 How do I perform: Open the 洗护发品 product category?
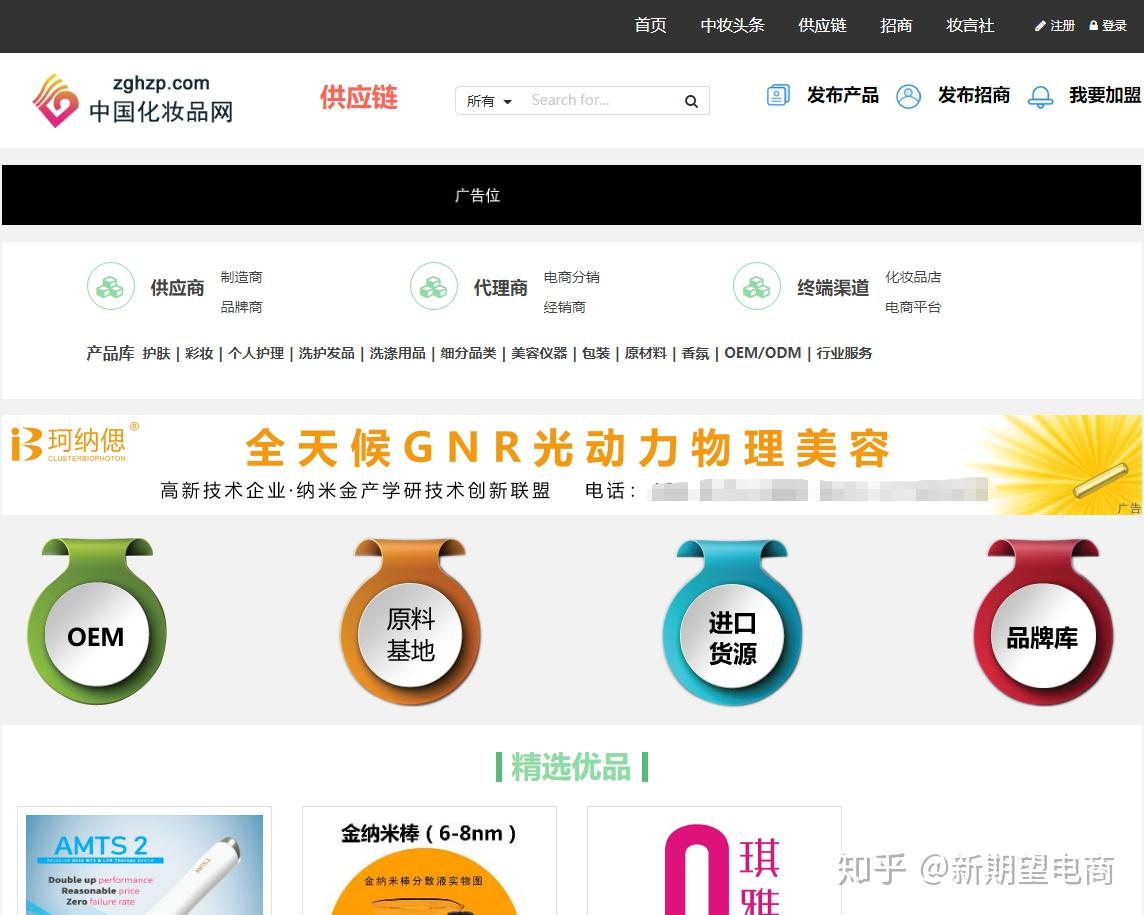tap(327, 353)
